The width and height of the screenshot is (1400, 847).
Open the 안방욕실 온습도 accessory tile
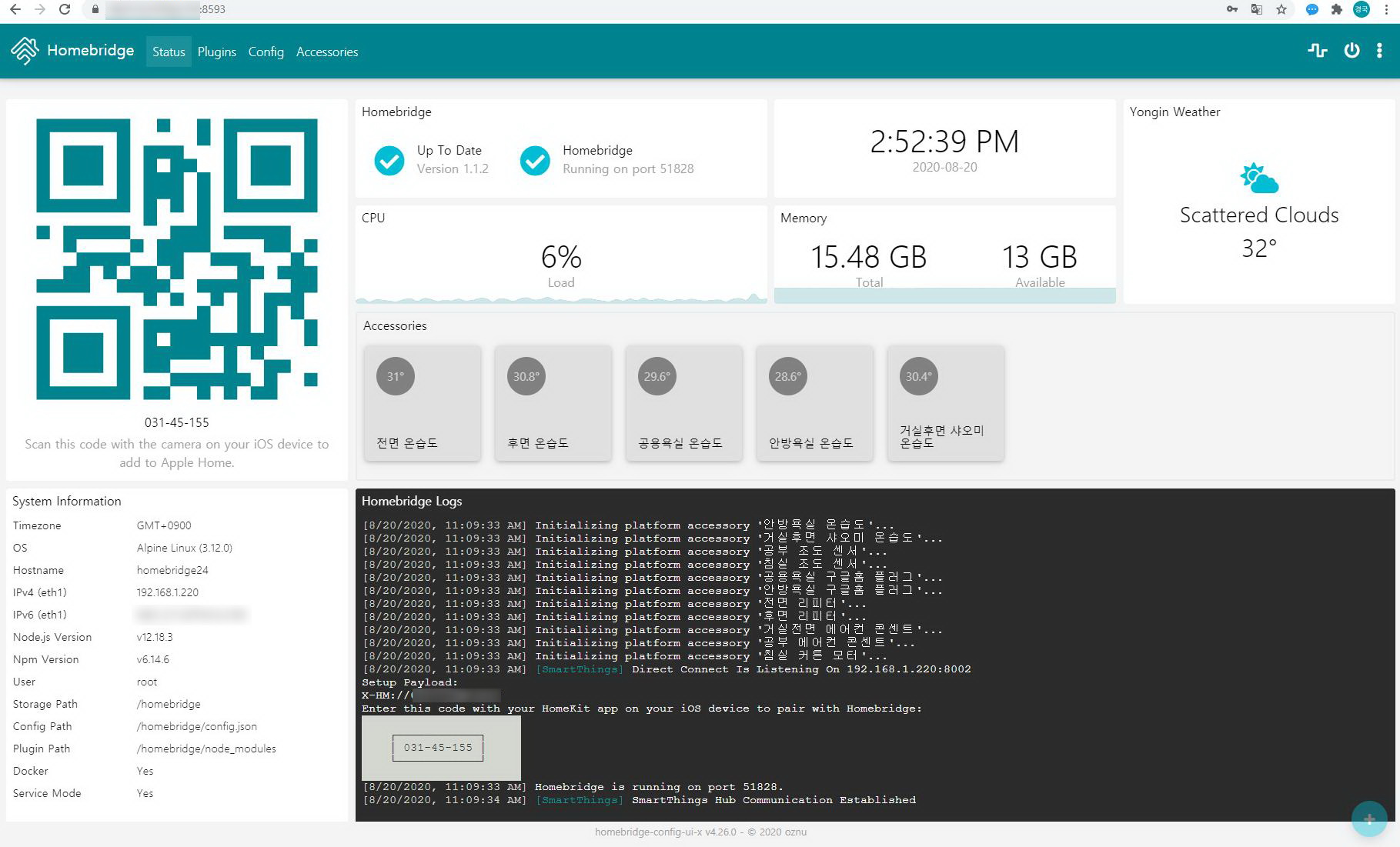[815, 403]
